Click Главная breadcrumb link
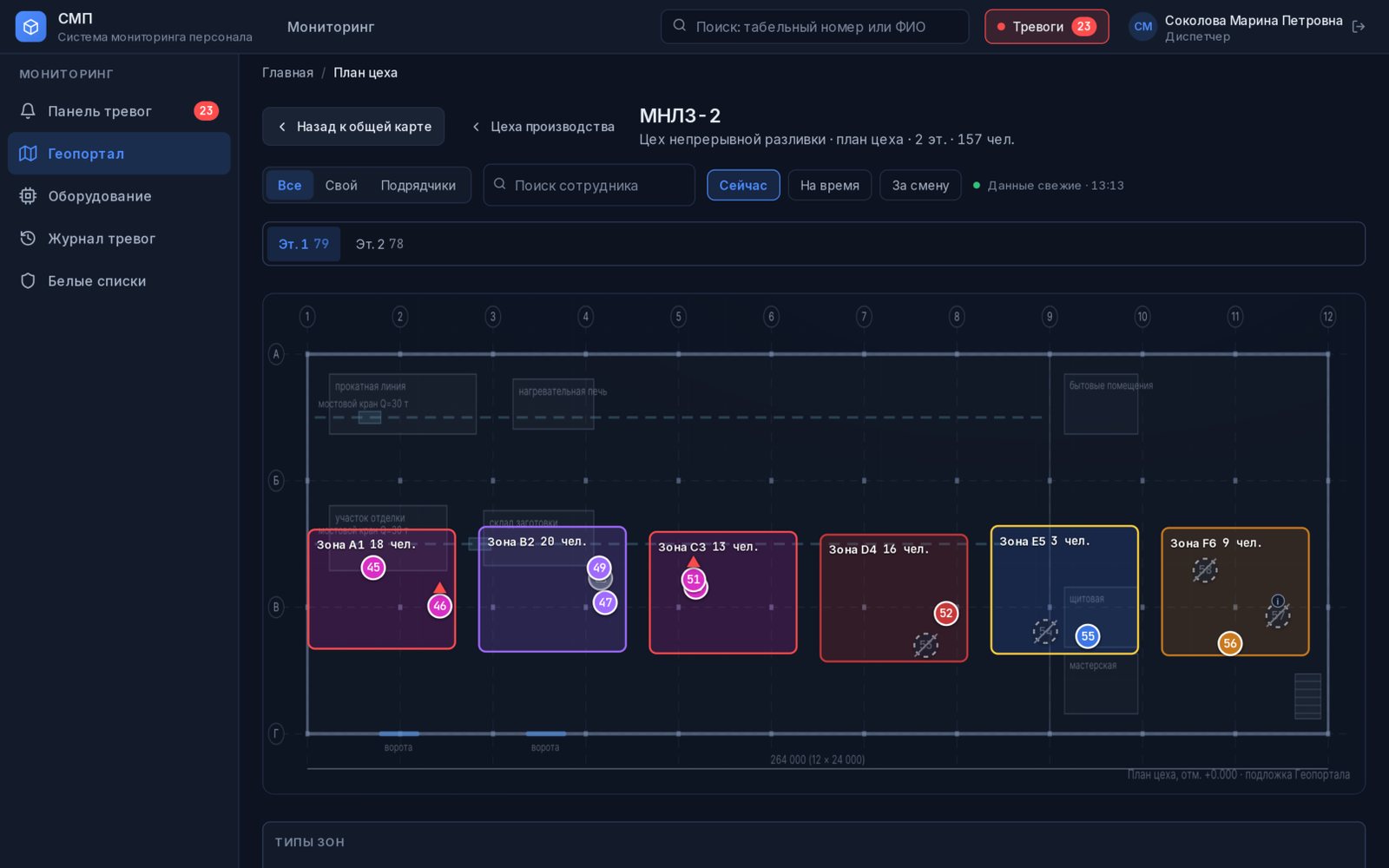 (x=288, y=73)
